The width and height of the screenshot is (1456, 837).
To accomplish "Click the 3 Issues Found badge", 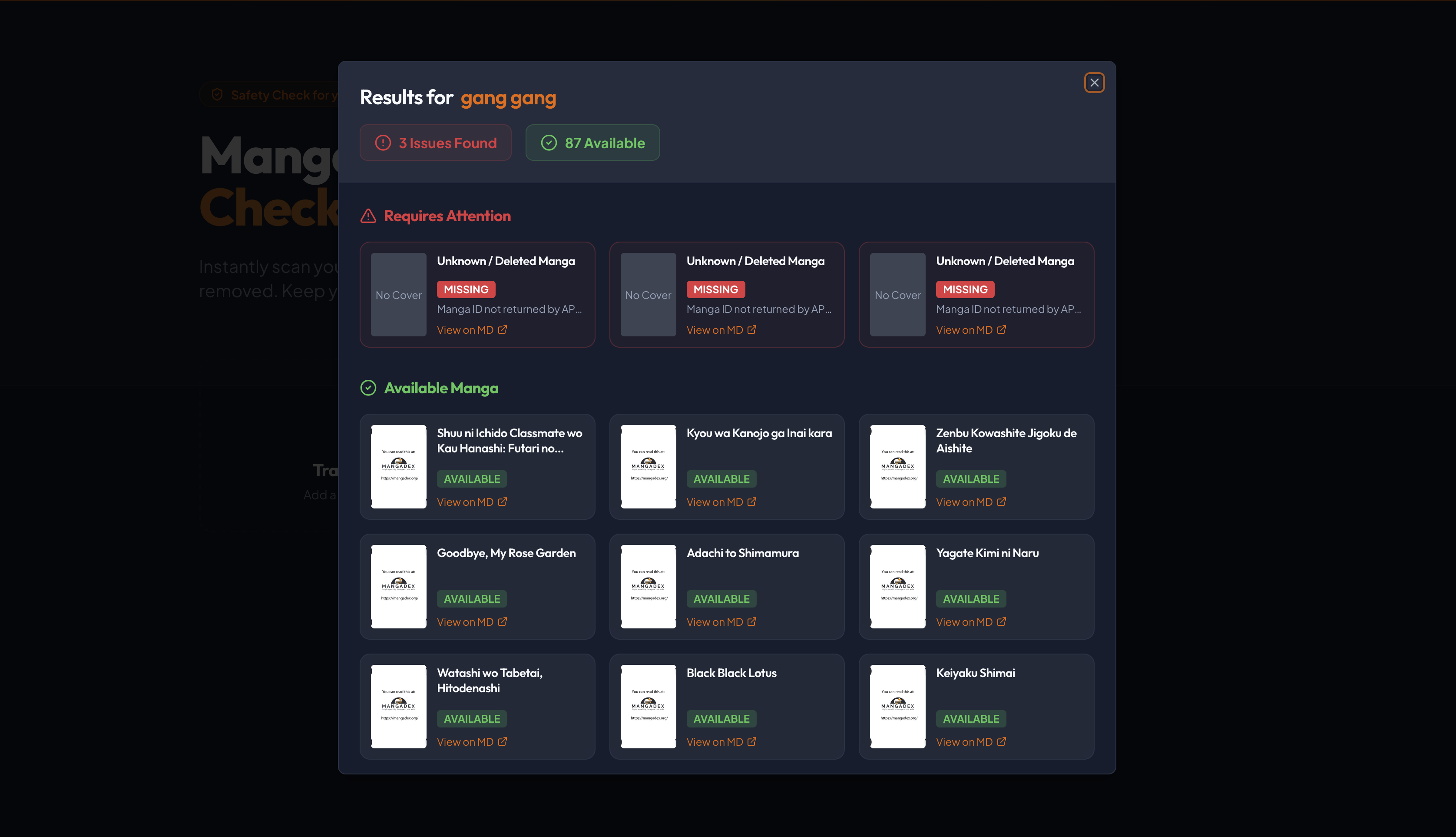I will (436, 143).
